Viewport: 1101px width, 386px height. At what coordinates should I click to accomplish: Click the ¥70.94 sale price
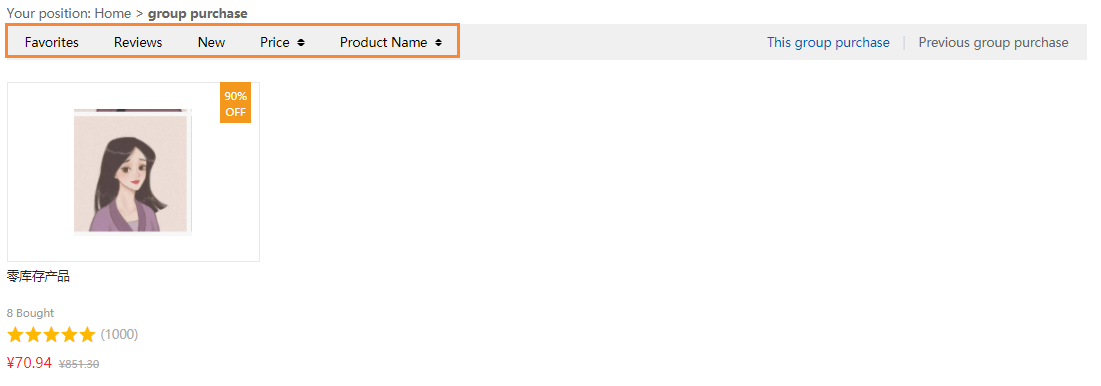[x=29, y=363]
